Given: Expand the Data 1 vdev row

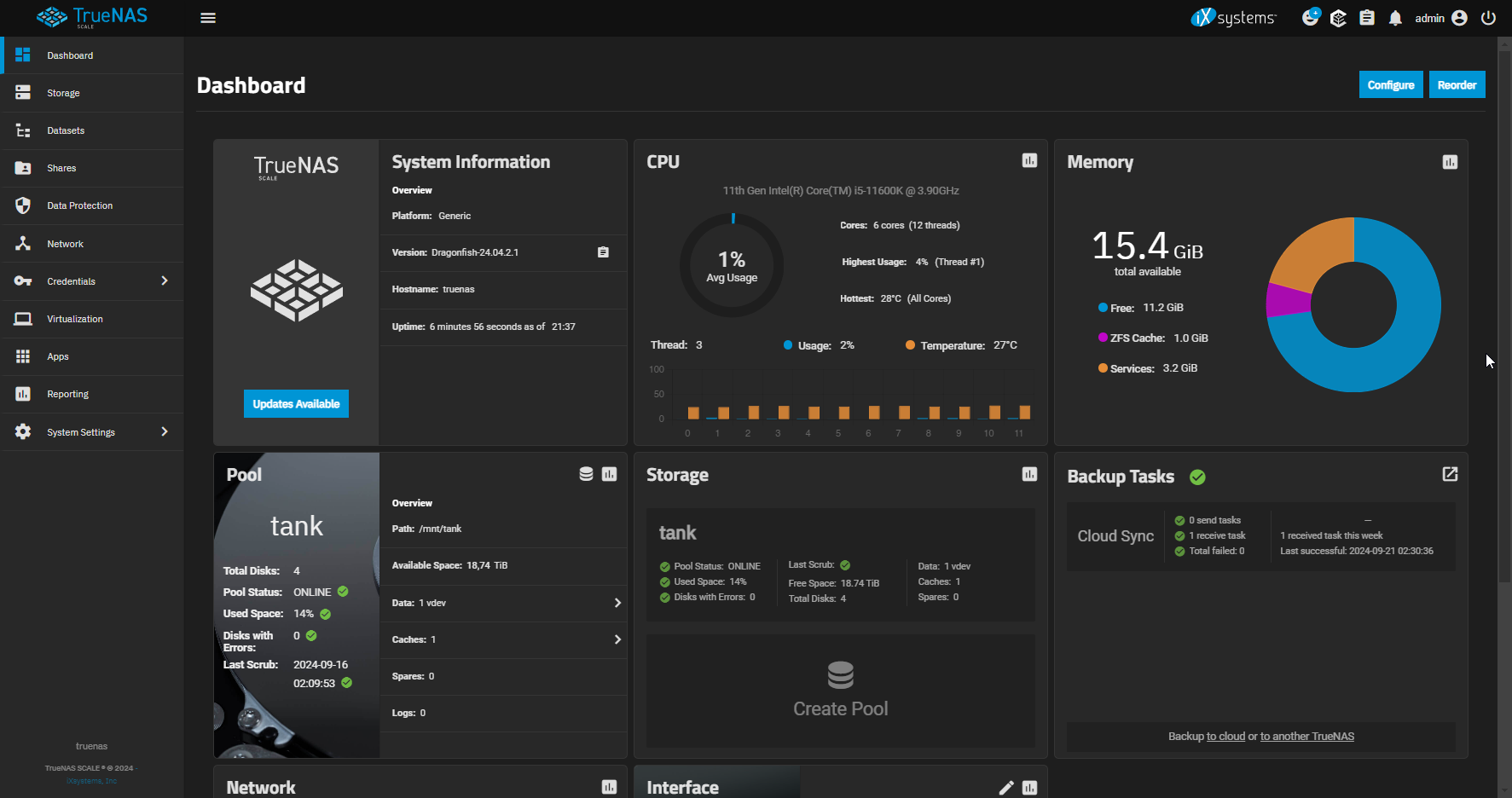Looking at the screenshot, I should pyautogui.click(x=503, y=603).
